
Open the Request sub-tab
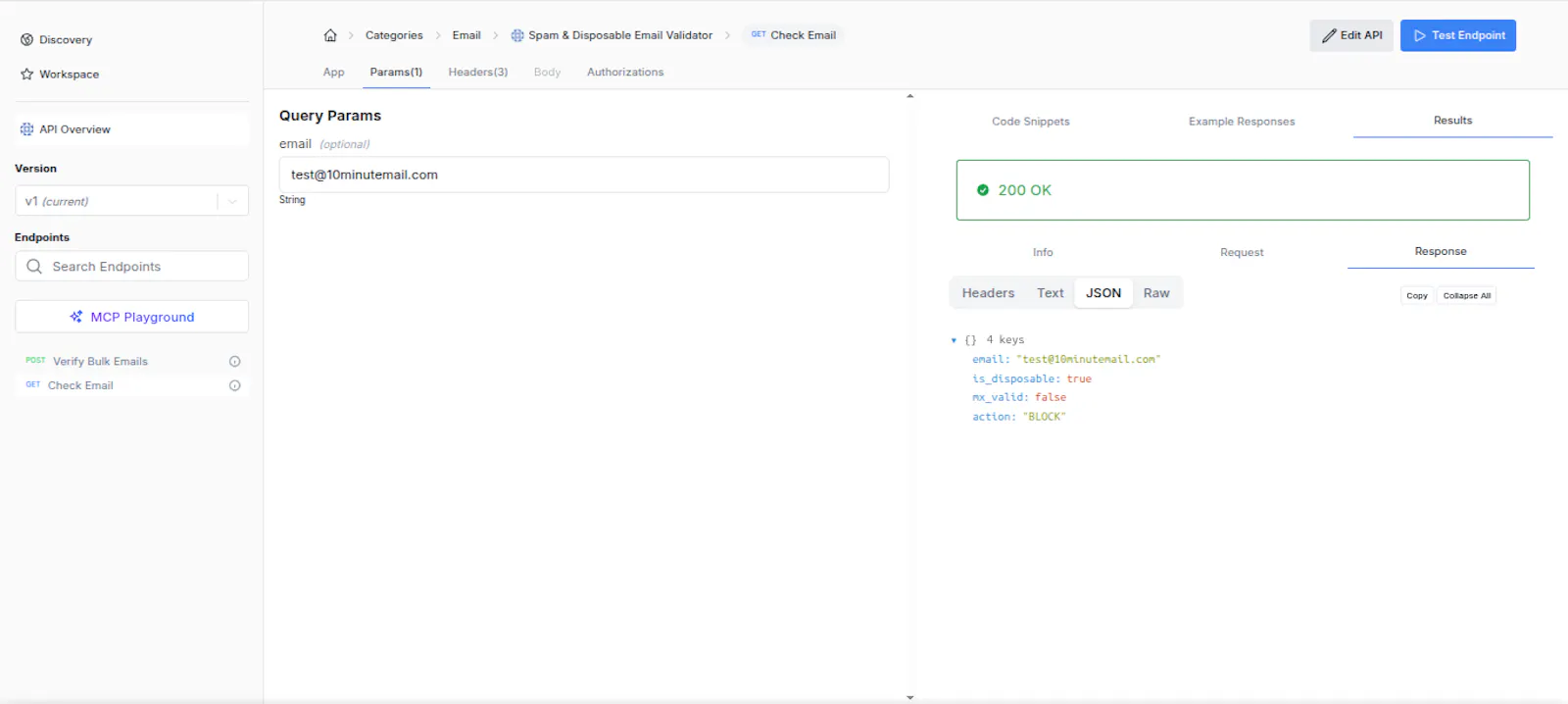(x=1242, y=253)
